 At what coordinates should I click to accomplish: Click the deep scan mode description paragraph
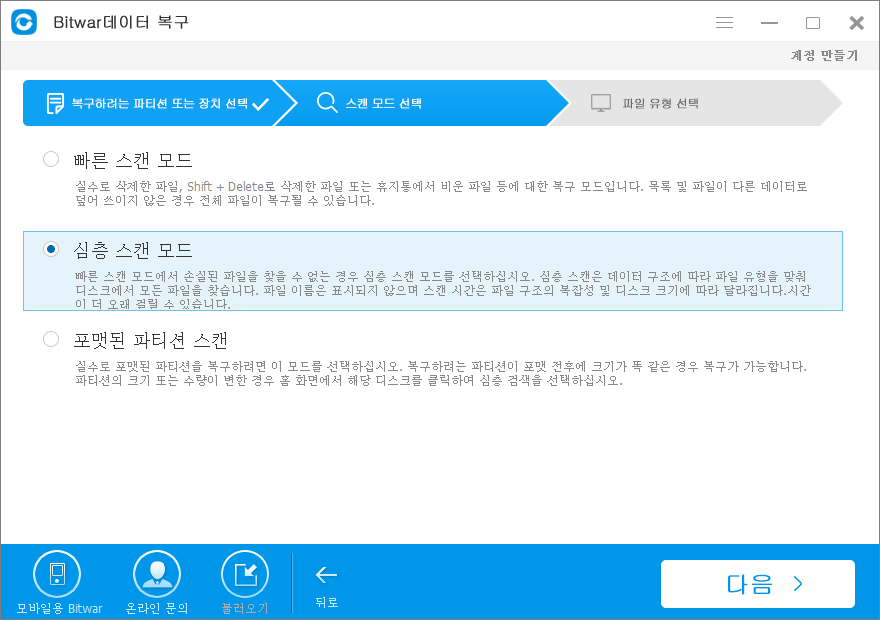coord(443,290)
